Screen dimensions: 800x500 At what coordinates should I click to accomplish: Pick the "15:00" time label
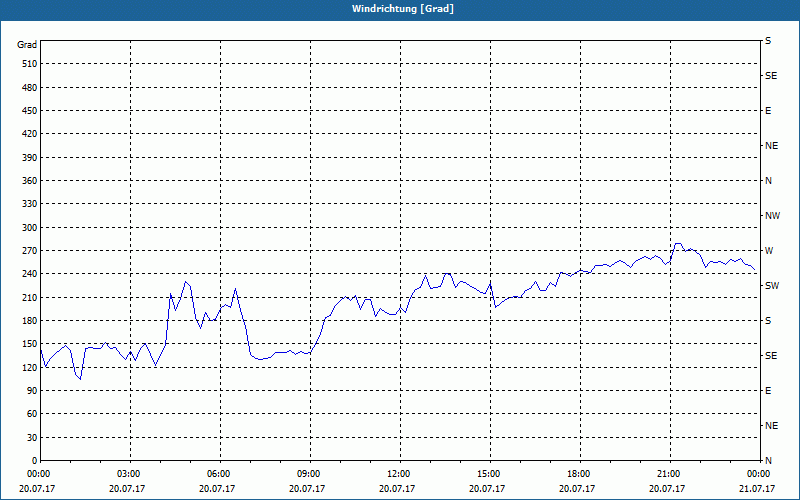(490, 474)
